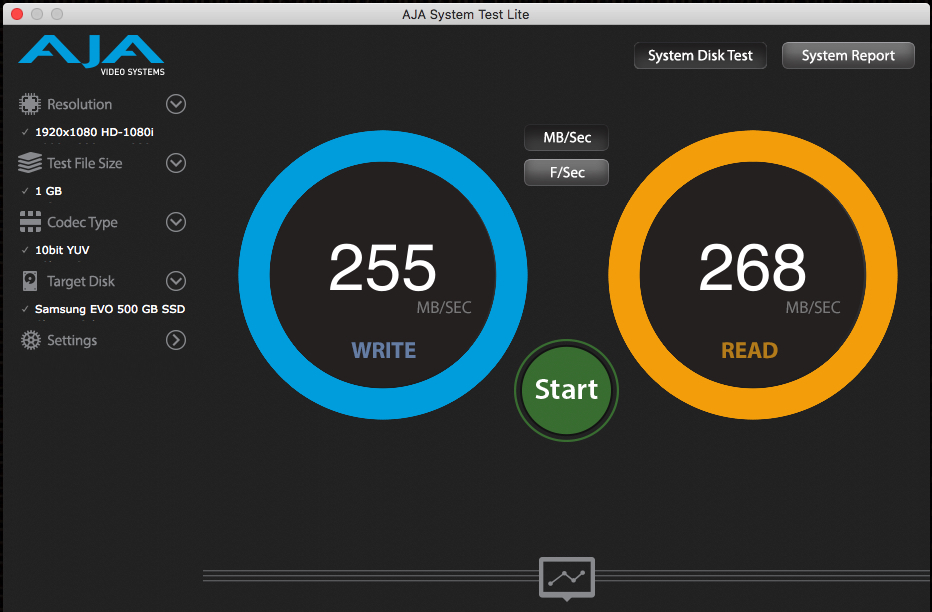Screen dimensions: 932x612
Task: Close the AJA System Test Lite window
Action: pyautogui.click(x=17, y=14)
